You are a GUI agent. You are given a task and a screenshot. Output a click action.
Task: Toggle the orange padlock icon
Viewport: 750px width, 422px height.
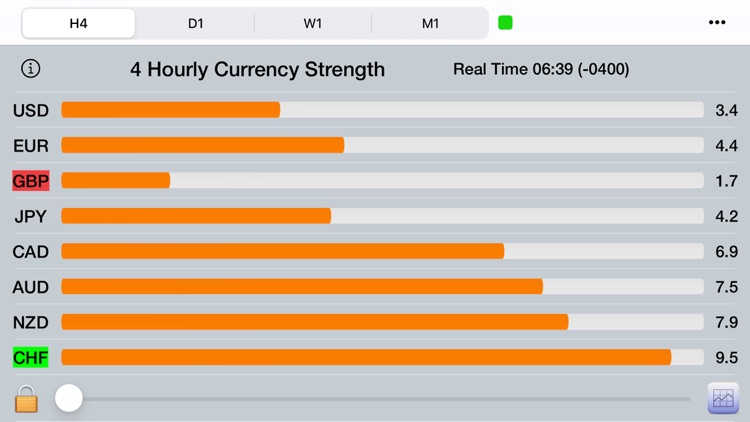click(27, 399)
